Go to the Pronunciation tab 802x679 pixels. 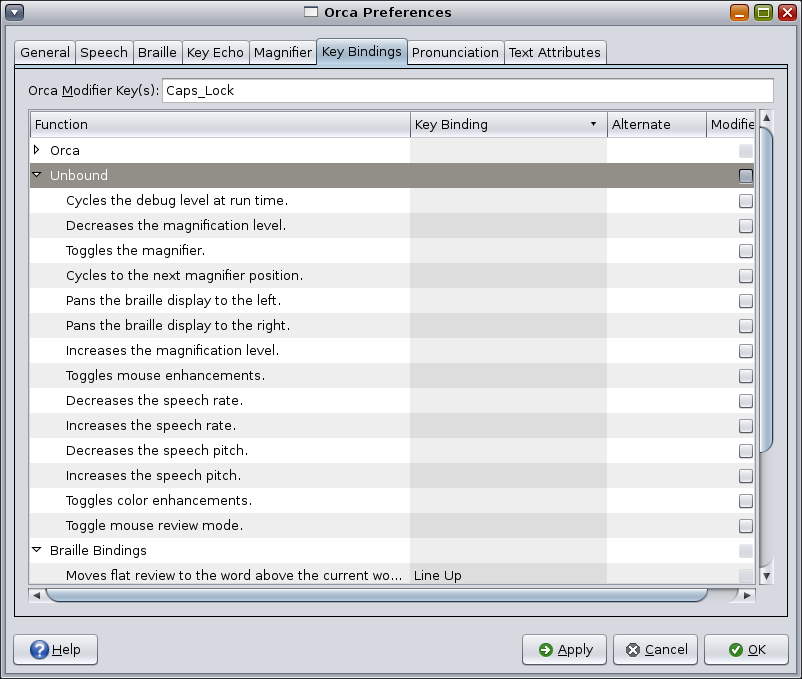[x=455, y=53]
